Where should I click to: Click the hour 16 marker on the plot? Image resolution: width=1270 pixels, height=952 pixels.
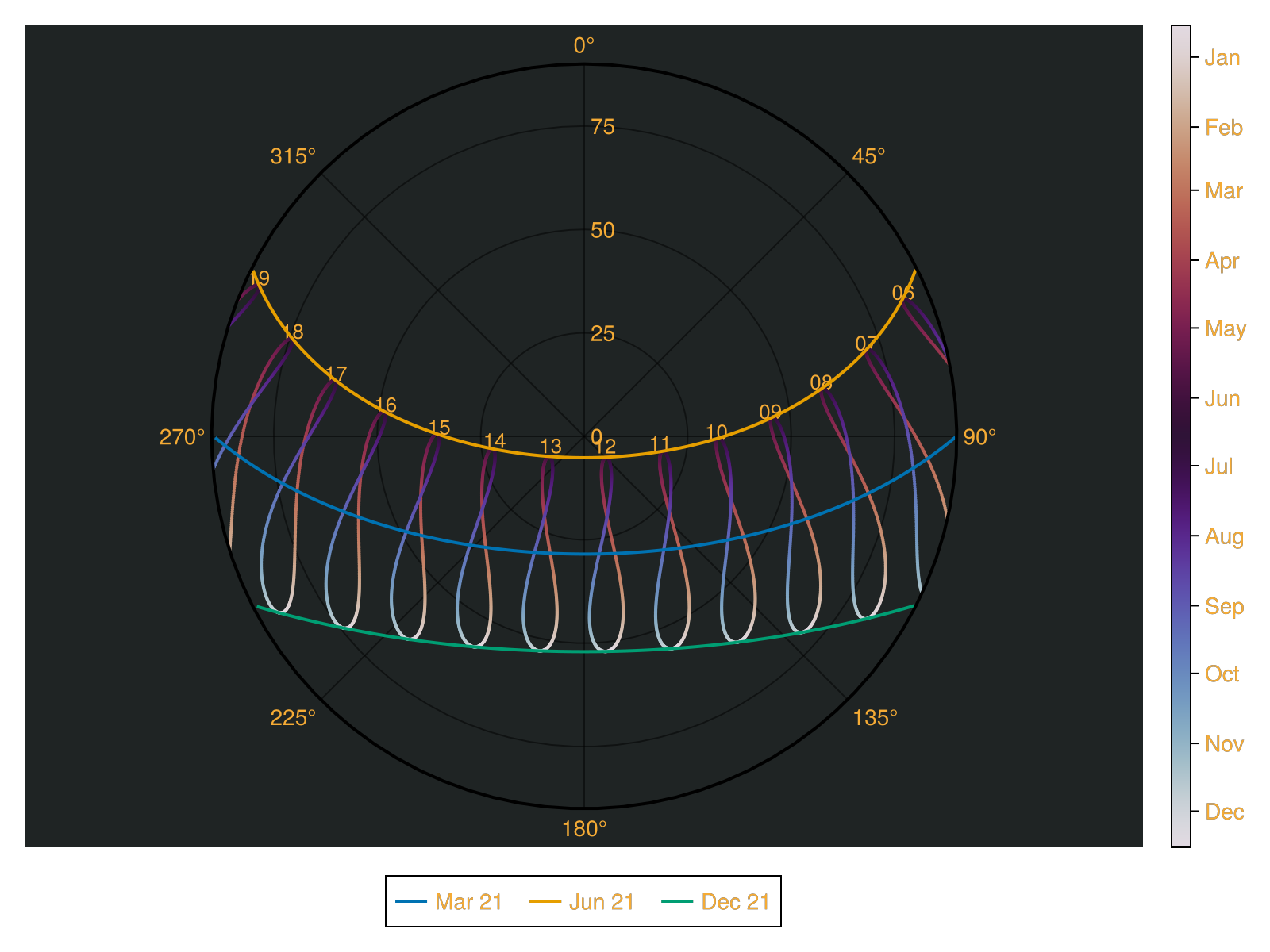[386, 405]
